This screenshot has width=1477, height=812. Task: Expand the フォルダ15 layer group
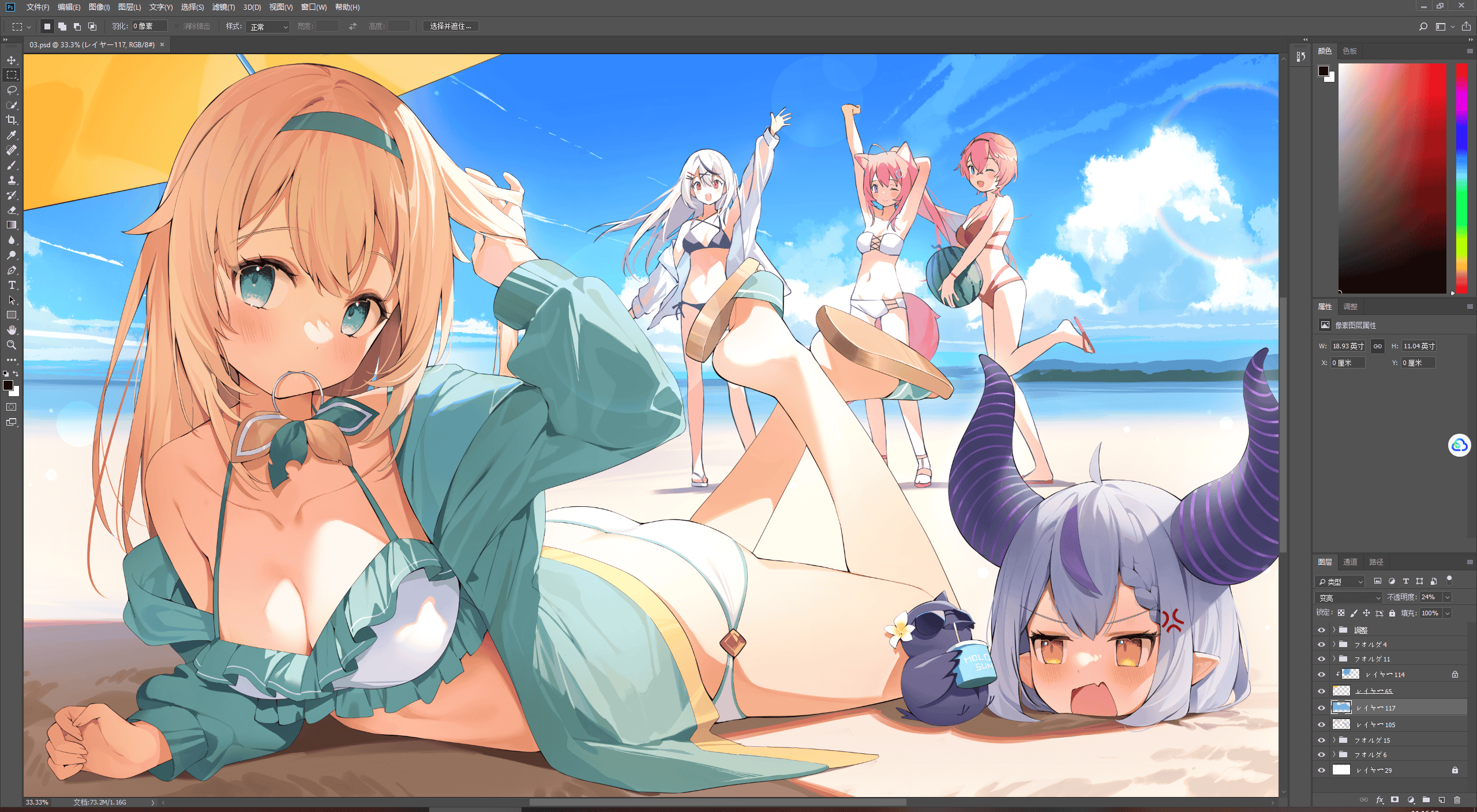pyautogui.click(x=1334, y=740)
